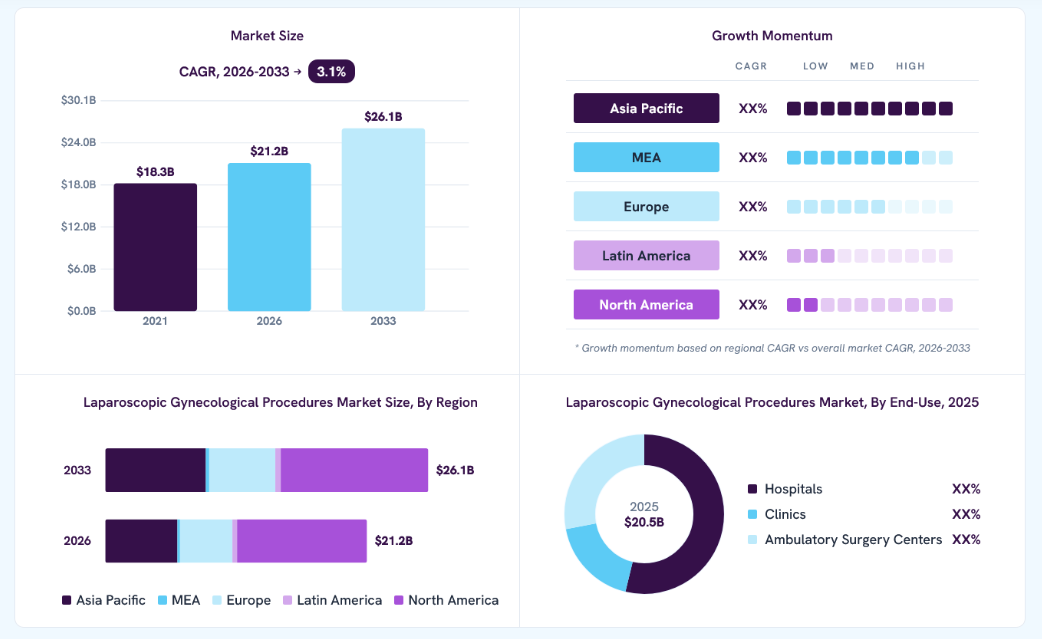This screenshot has height=639, width=1042.
Task: Click the 2021 market size bar
Action: [155, 247]
